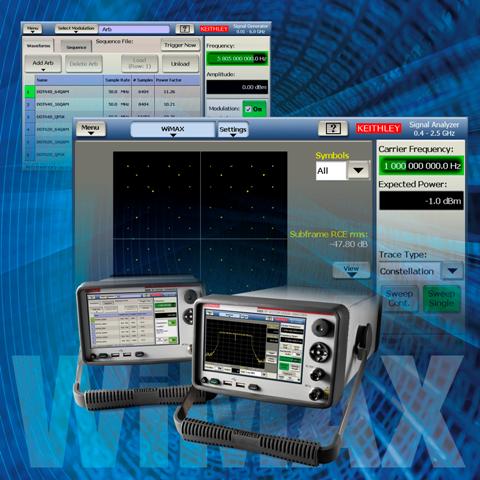Image resolution: width=480 pixels, height=480 pixels.
Task: Click the Sample Rate column header
Action: (x=117, y=80)
